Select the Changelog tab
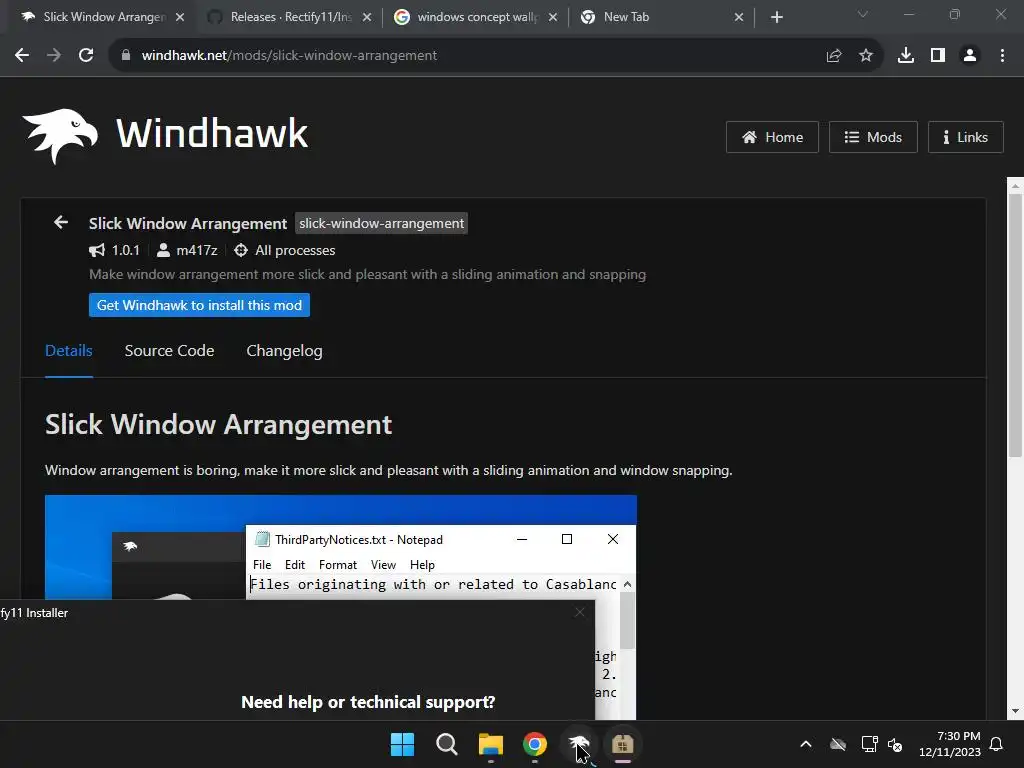Image resolution: width=1024 pixels, height=768 pixels. pyautogui.click(x=284, y=351)
